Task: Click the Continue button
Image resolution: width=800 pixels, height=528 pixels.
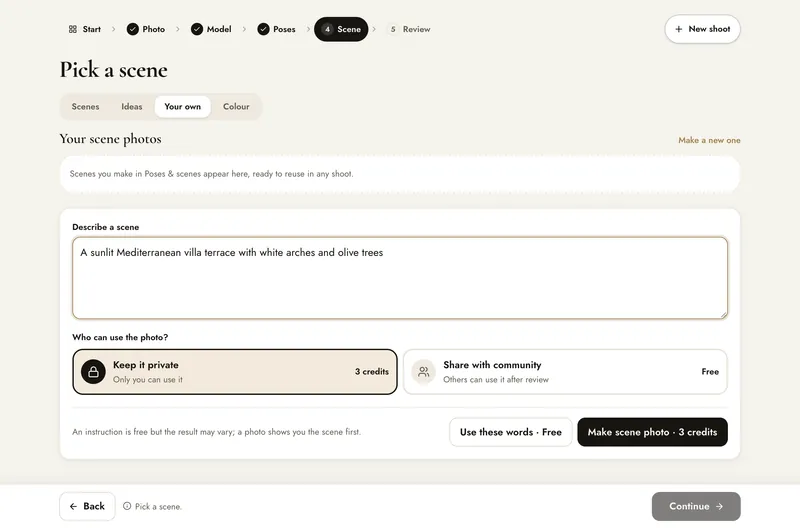Action: pyautogui.click(x=696, y=506)
